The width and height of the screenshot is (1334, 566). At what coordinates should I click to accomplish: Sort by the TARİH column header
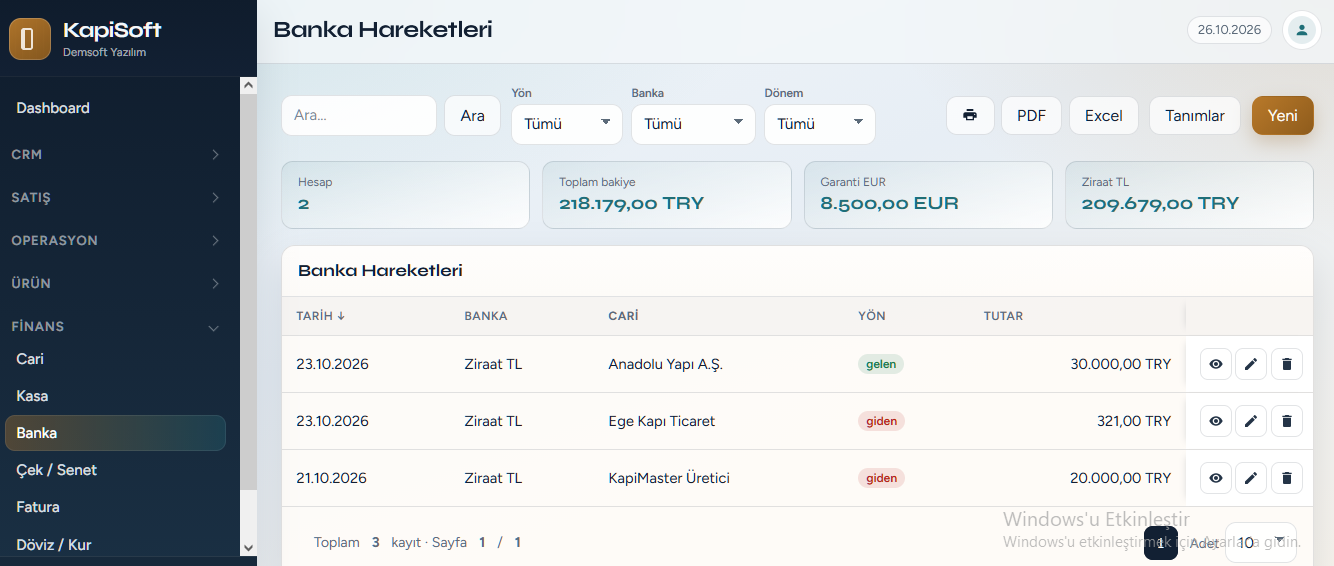coord(321,316)
